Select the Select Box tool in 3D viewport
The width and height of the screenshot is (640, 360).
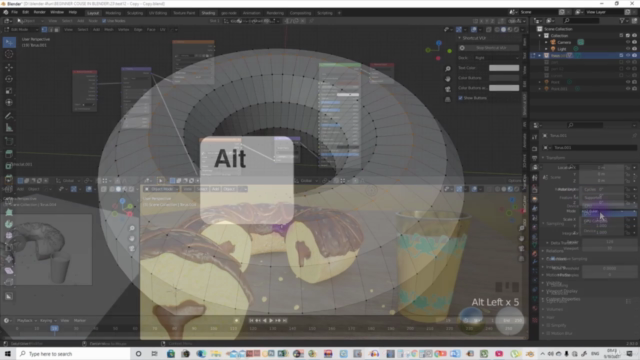point(9,42)
